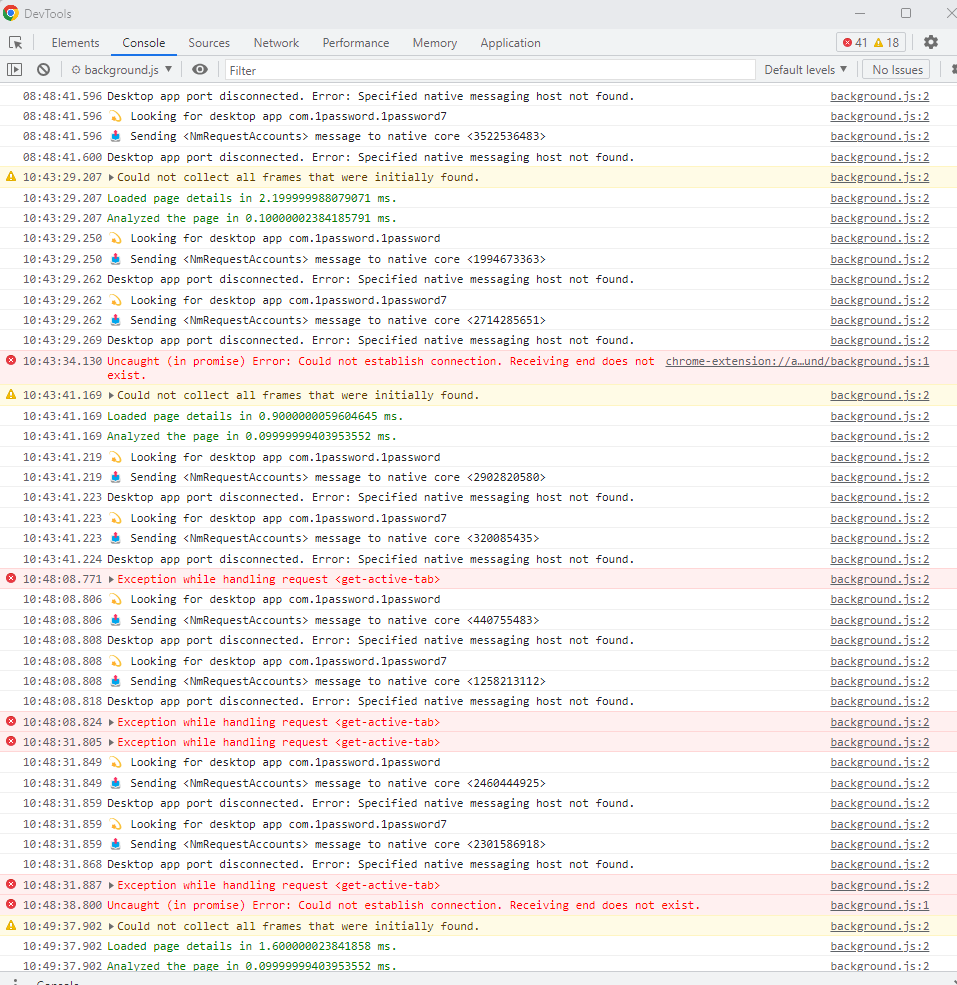
Task: Click the Chrome DevTools window icon
Action: tap(11, 13)
